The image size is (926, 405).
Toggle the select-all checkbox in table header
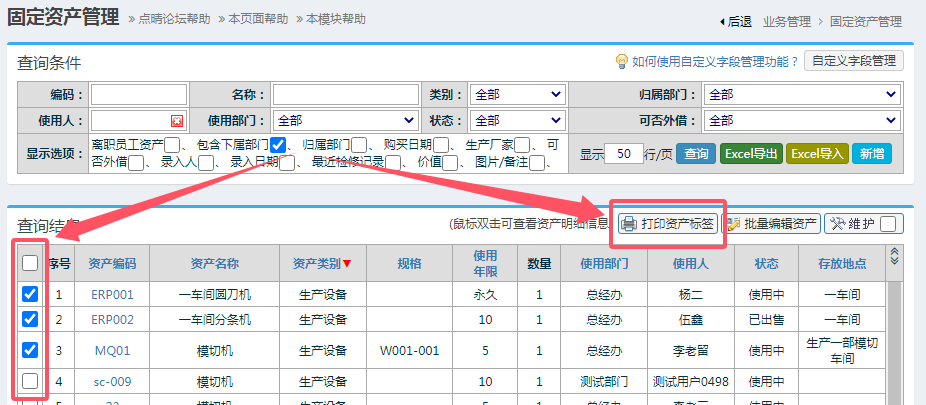point(30,263)
